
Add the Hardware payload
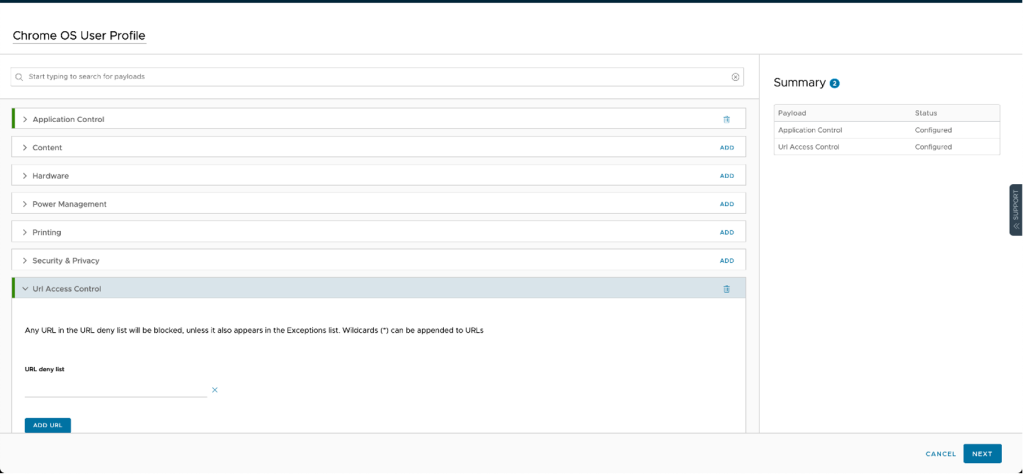pos(727,176)
